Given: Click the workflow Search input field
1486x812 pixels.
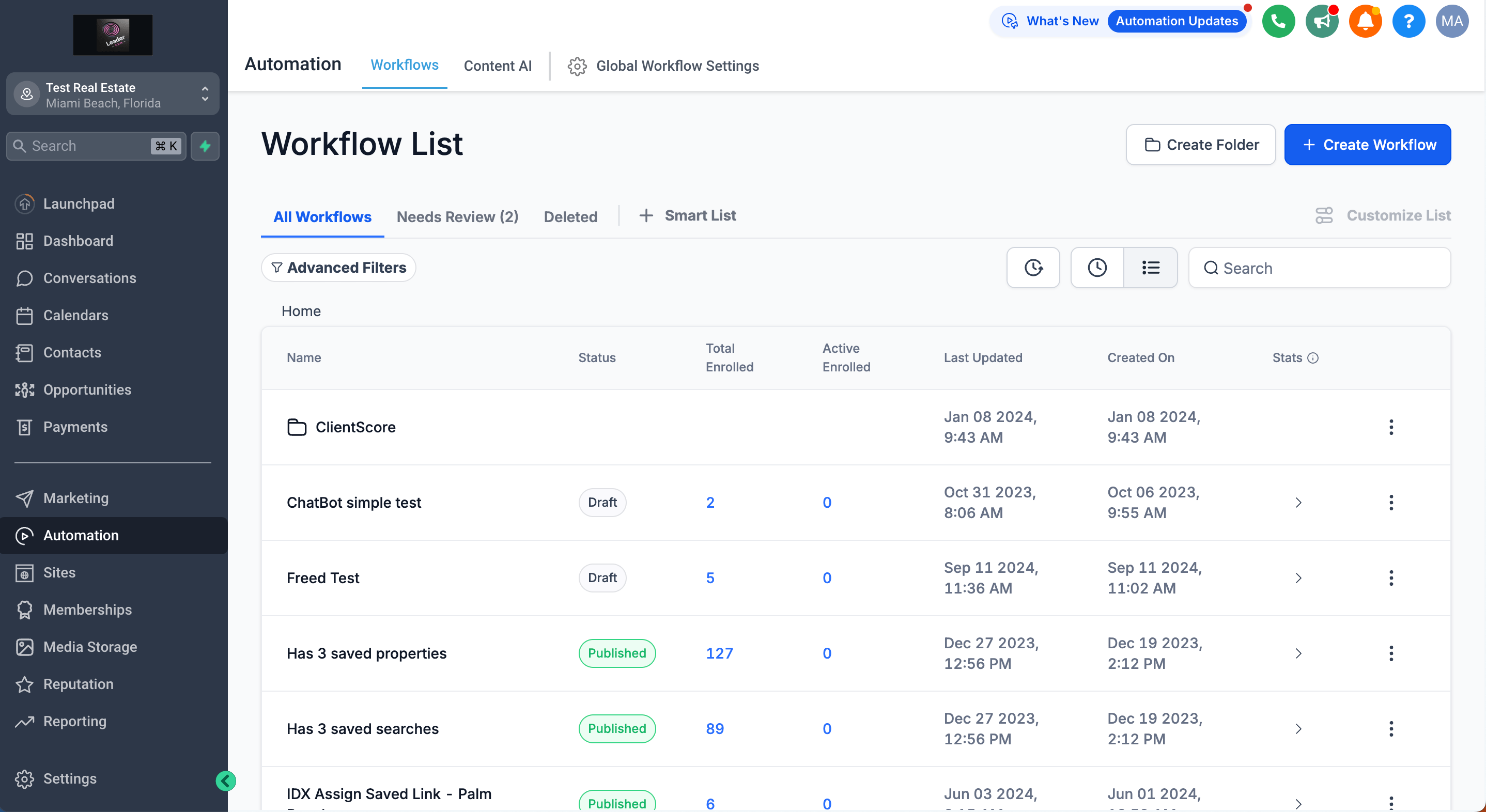Looking at the screenshot, I should point(1327,268).
